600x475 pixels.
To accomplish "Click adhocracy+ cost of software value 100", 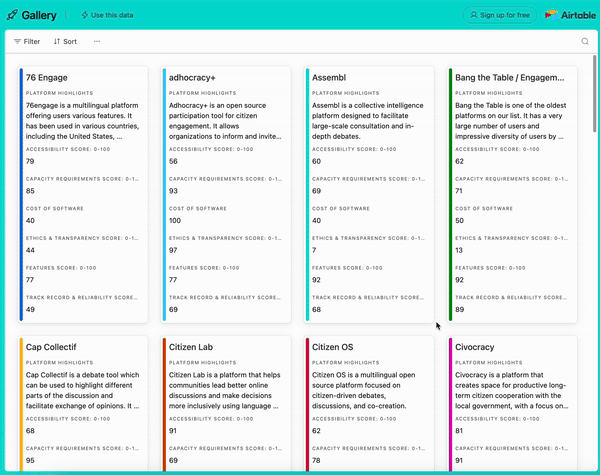I will coord(175,220).
